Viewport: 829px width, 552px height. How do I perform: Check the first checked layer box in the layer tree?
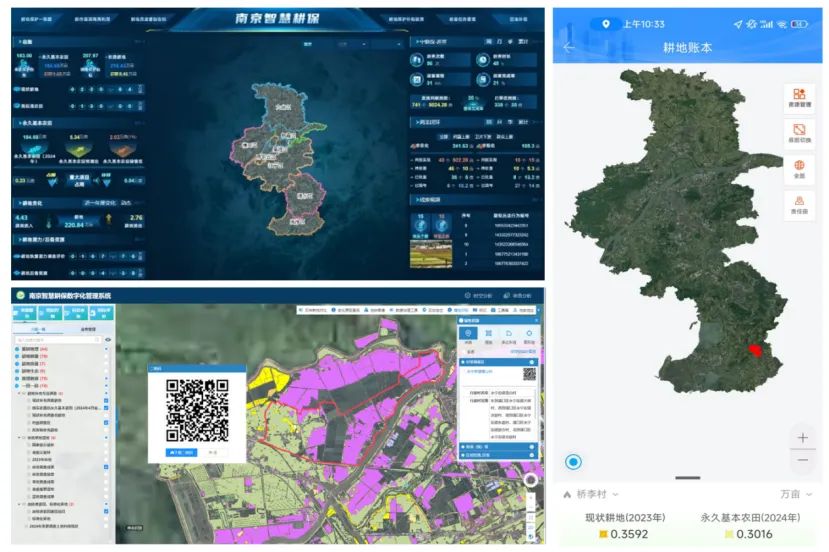click(x=106, y=401)
